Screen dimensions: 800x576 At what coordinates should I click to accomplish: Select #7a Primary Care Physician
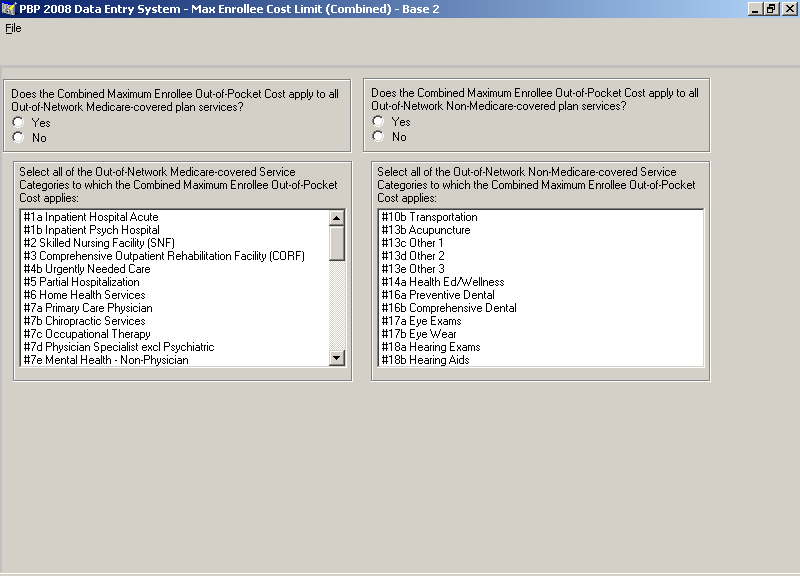[176, 308]
